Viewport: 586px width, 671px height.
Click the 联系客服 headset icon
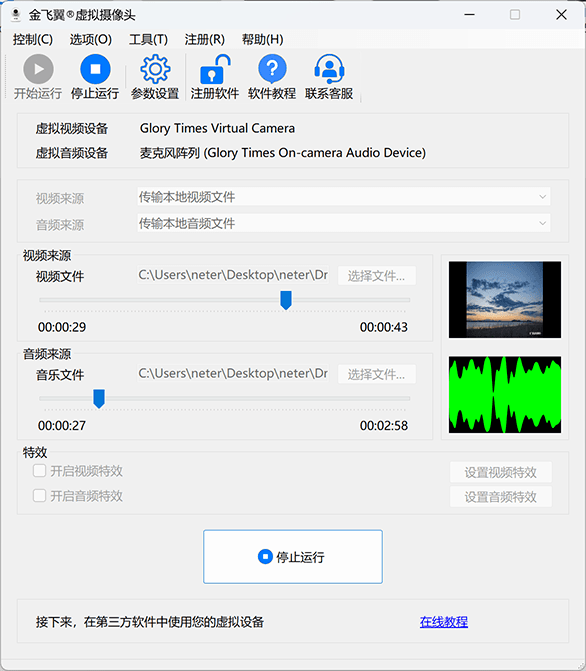[x=329, y=69]
